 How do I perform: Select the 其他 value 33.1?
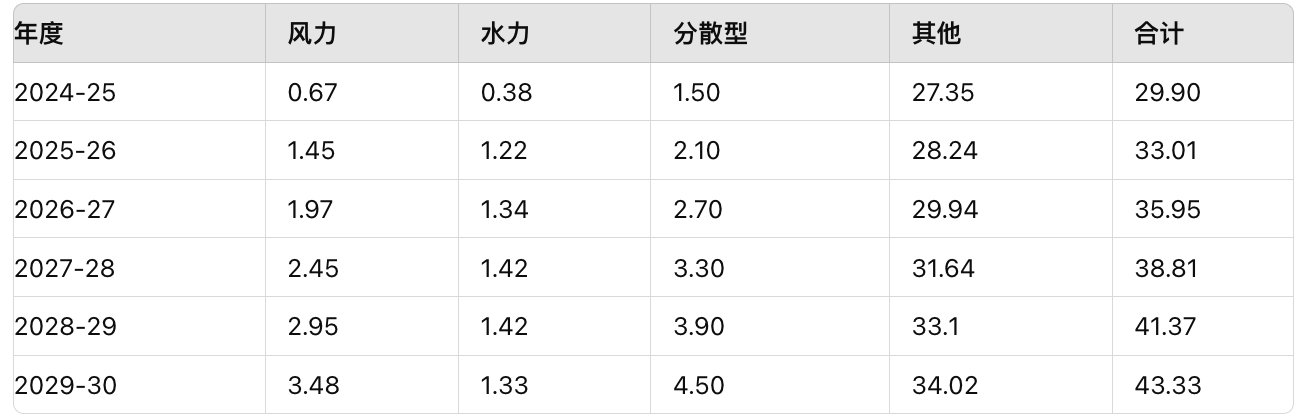[x=935, y=327]
